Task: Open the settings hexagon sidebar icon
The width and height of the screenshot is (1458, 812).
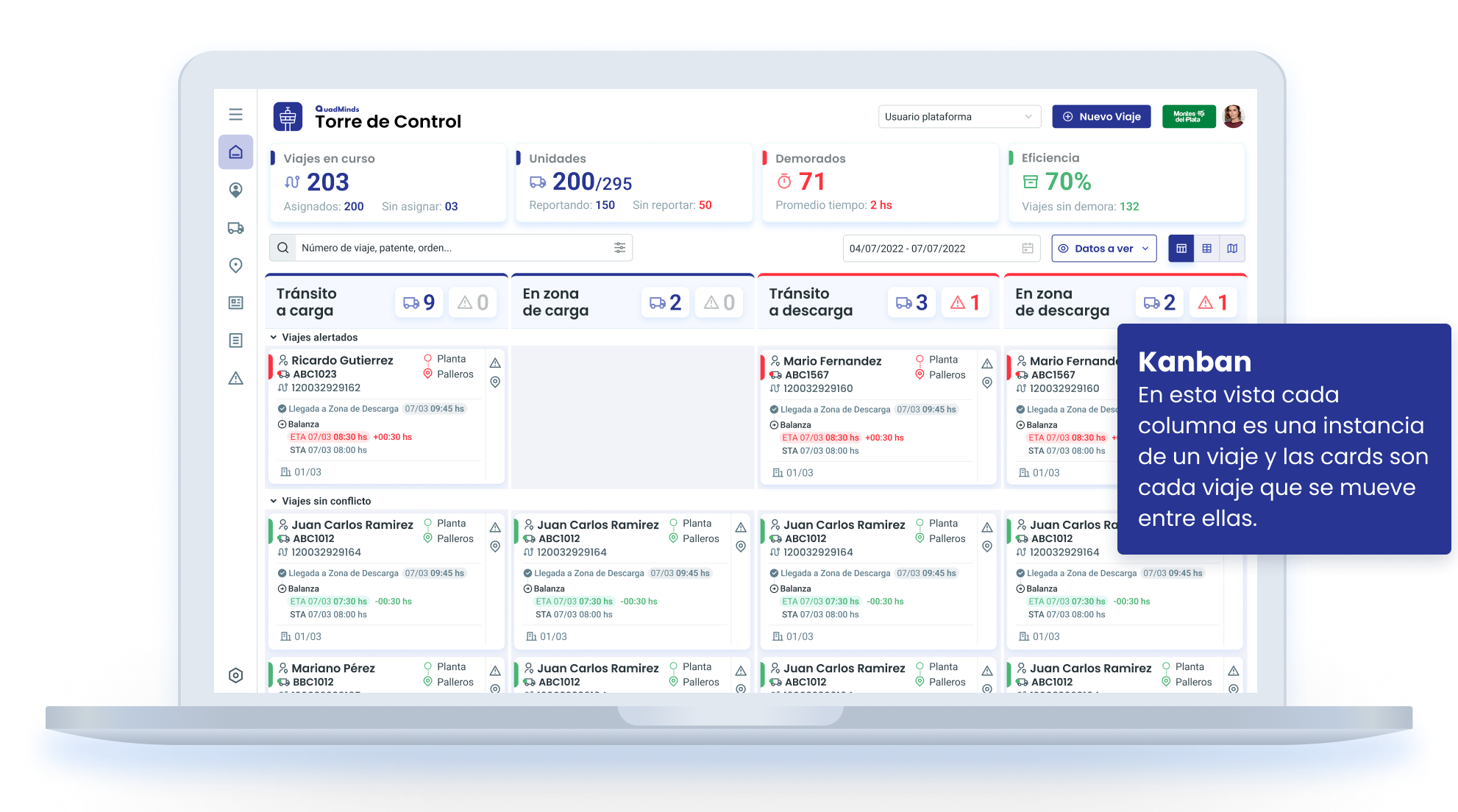Action: (235, 675)
